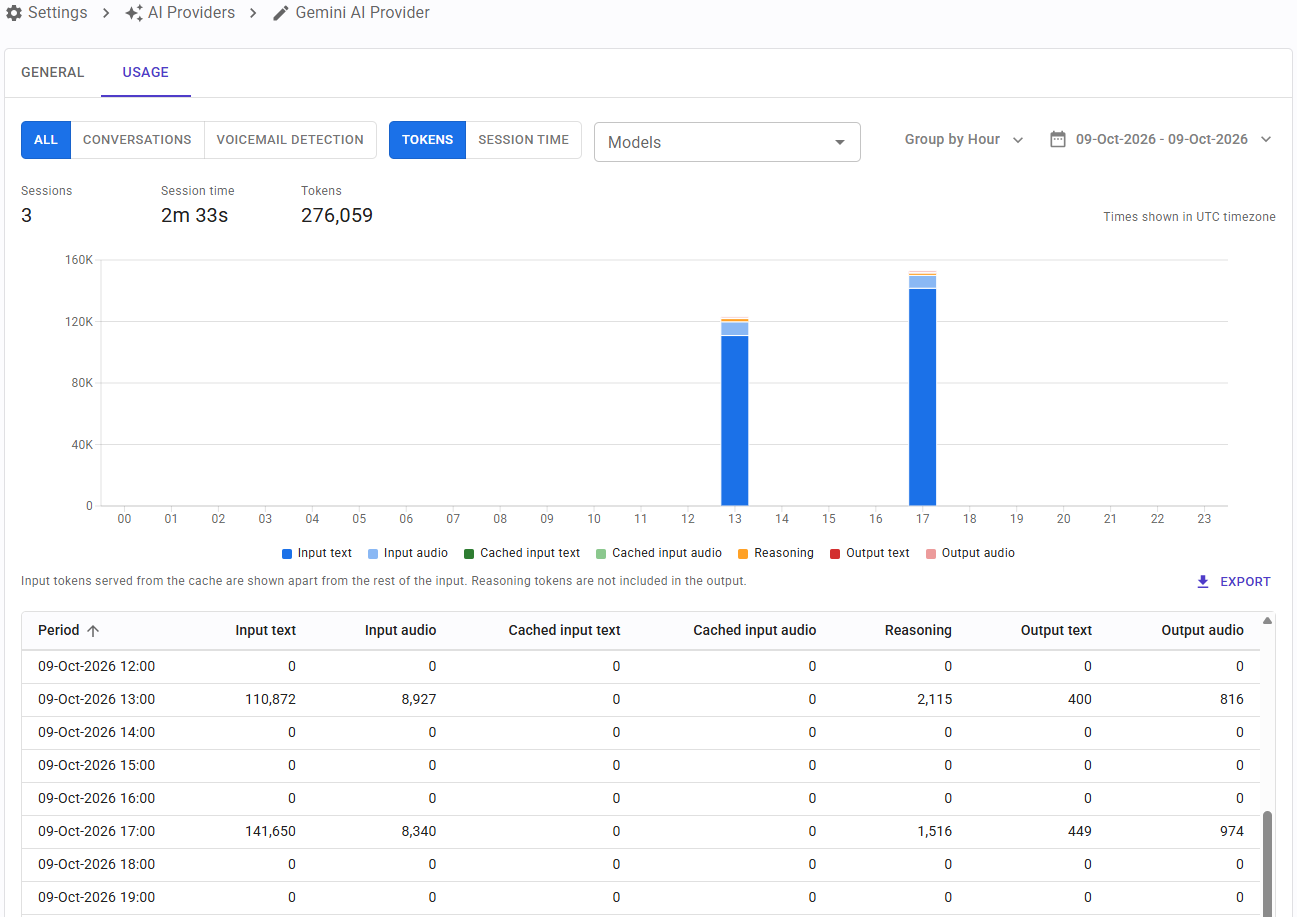1297x917 pixels.
Task: Click the Reasoning column header
Action: tap(918, 631)
